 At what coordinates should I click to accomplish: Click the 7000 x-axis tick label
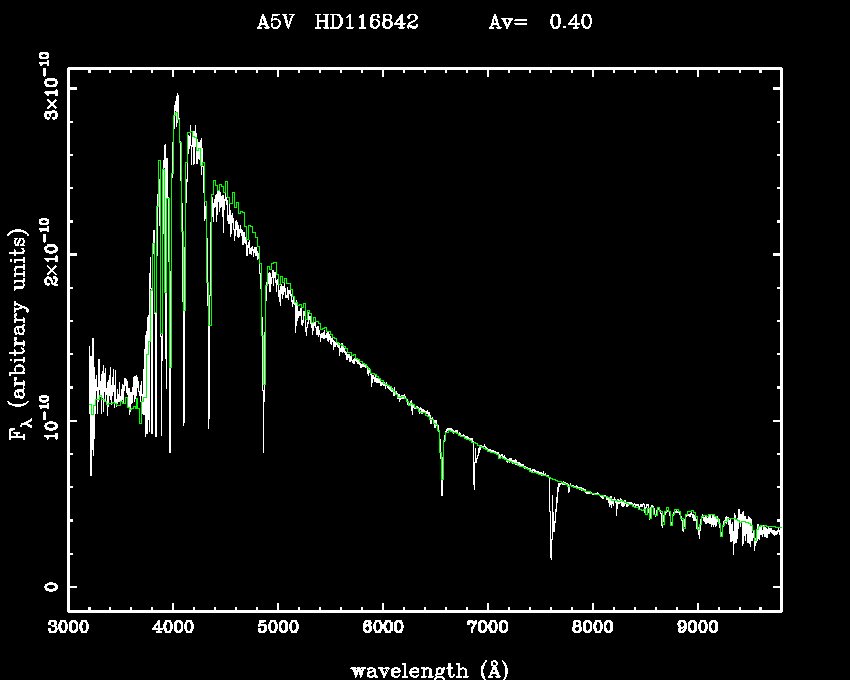click(488, 629)
